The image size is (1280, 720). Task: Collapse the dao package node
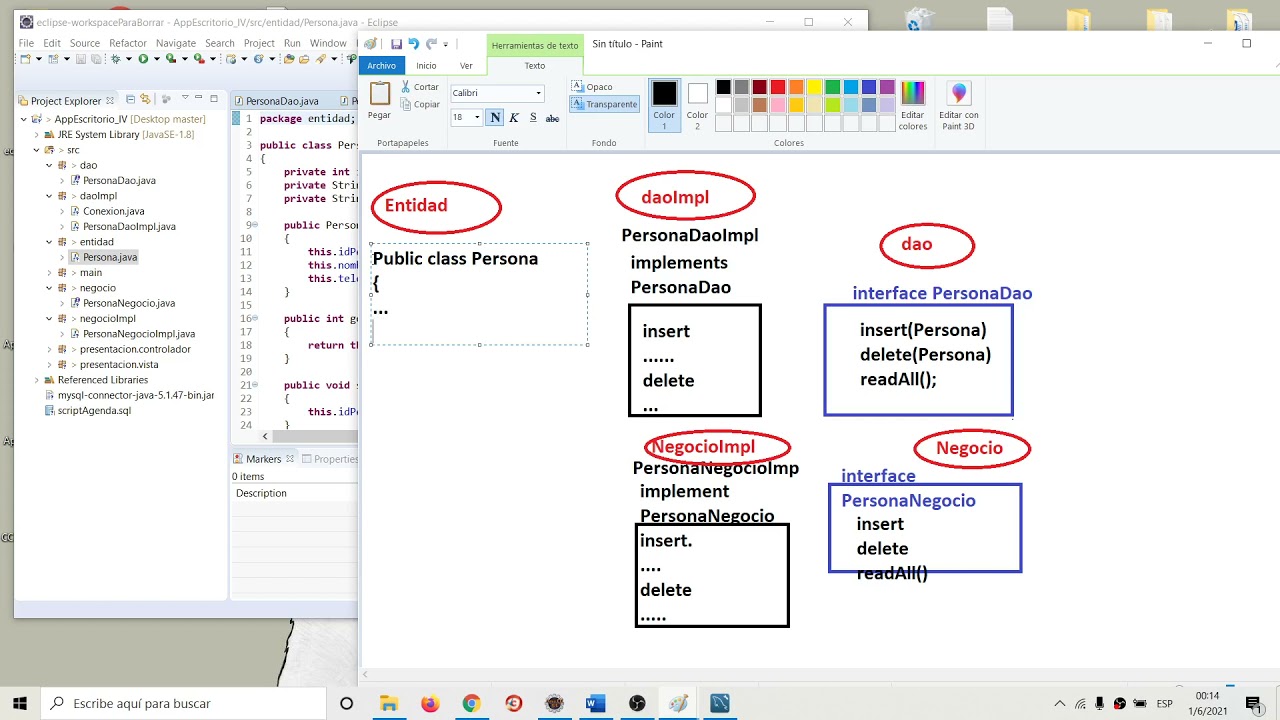[49, 165]
